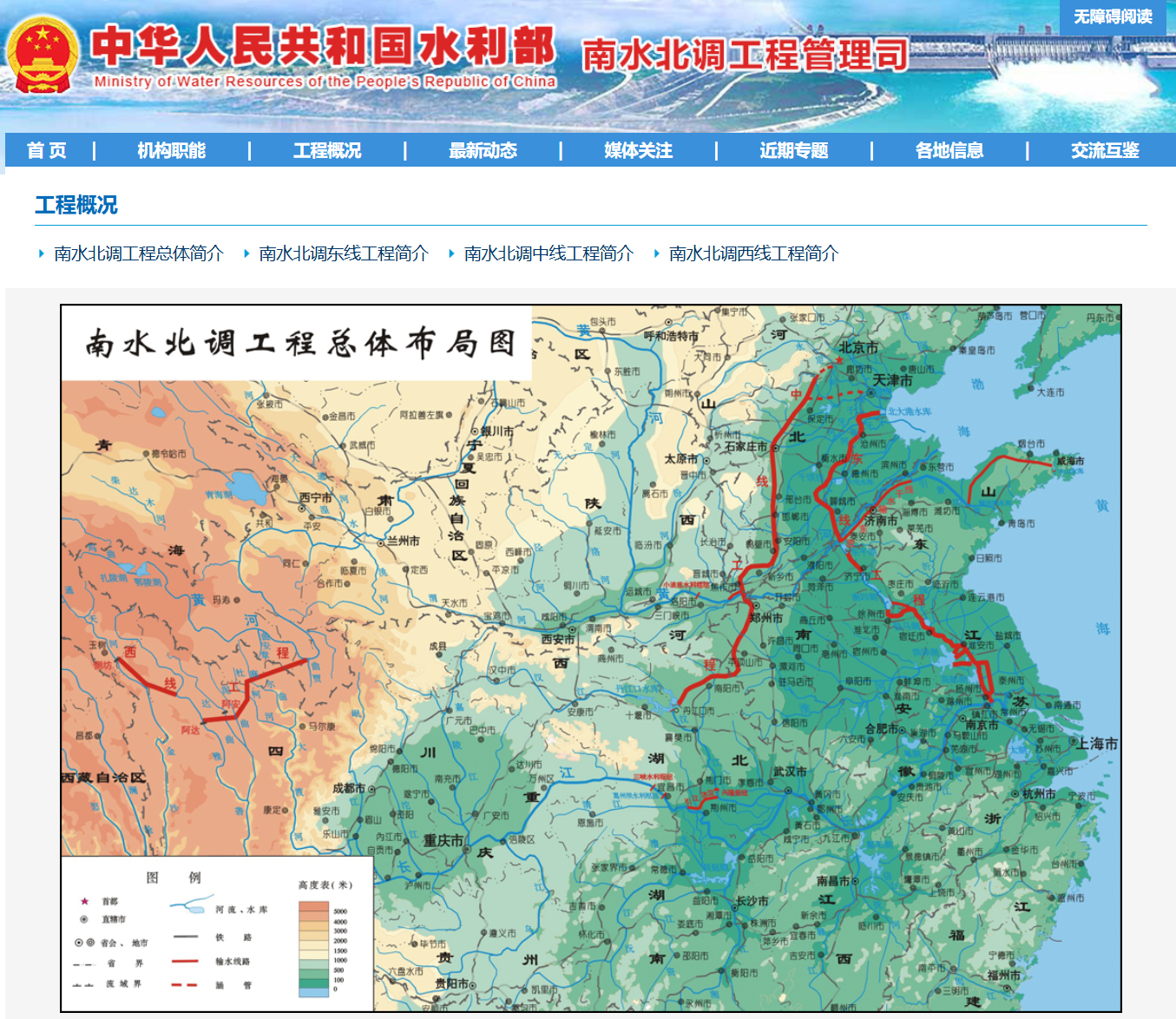Viewport: 1176px width, 1019px height.
Task: Click the 输水线路 legend label
Action: [233, 961]
